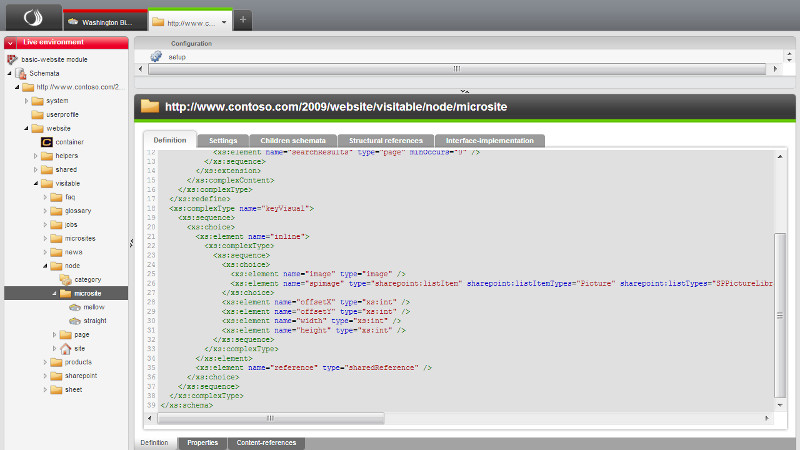The image size is (800, 450).
Task: Click the category folder icon
Action: 66,279
